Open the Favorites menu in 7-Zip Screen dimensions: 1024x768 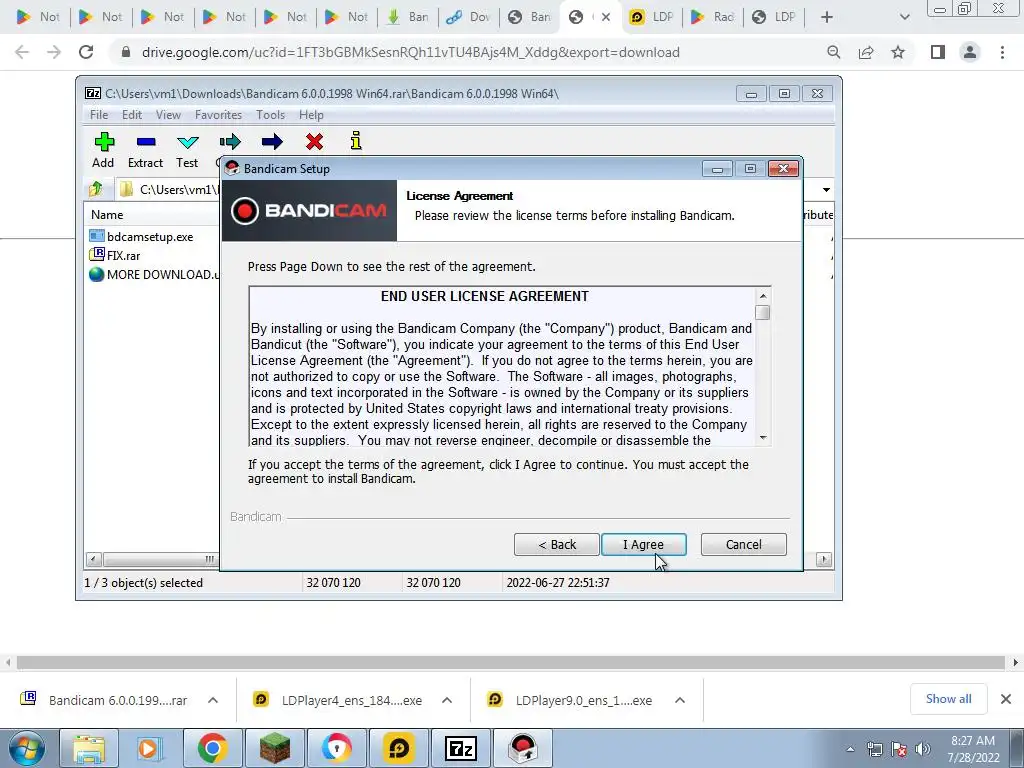point(218,115)
